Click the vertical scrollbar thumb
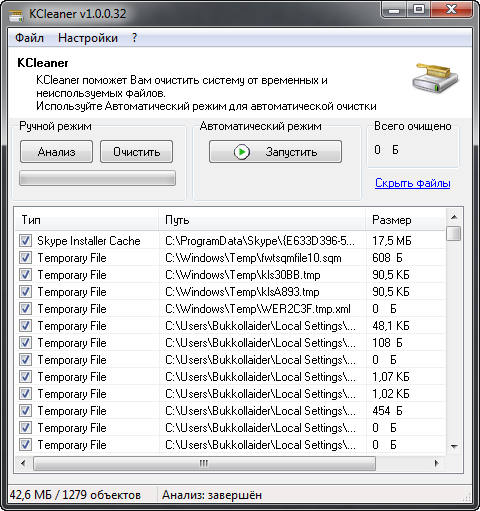 click(454, 233)
